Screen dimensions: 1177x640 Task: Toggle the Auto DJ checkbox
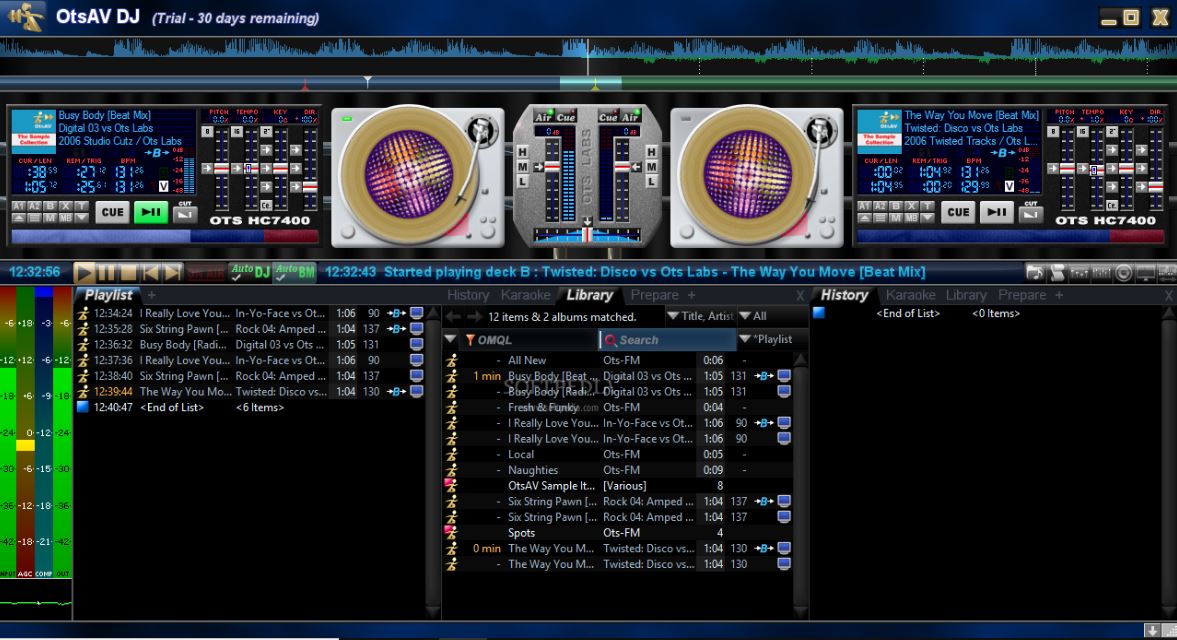(251, 272)
